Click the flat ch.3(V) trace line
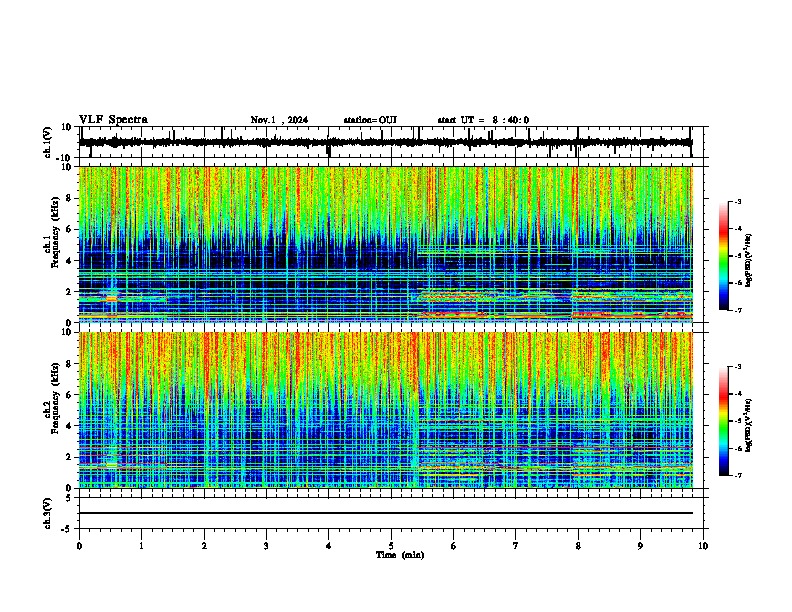 coord(385,513)
